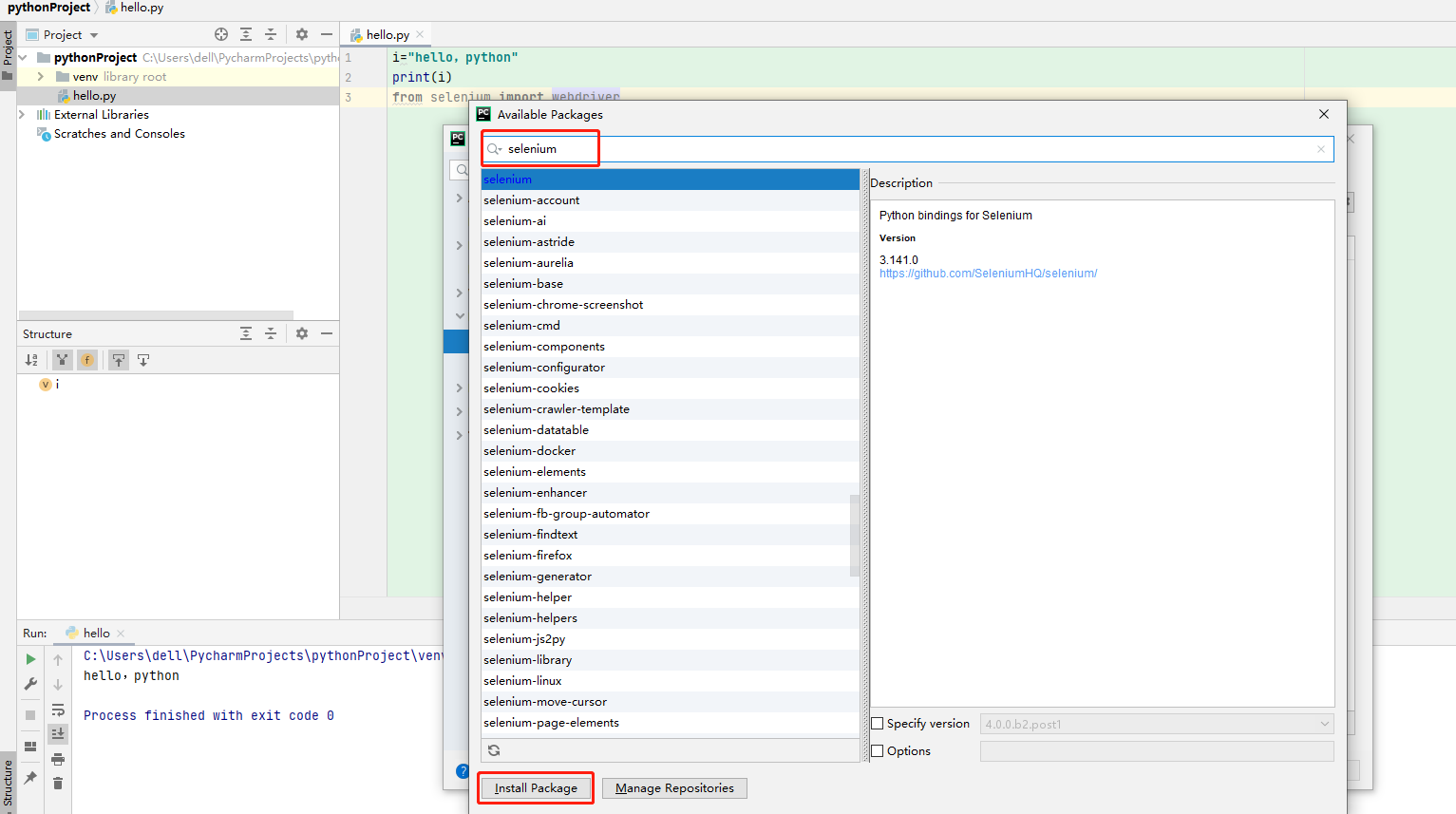The height and width of the screenshot is (814, 1456).
Task: Open Structure panel settings gear
Action: tap(302, 333)
